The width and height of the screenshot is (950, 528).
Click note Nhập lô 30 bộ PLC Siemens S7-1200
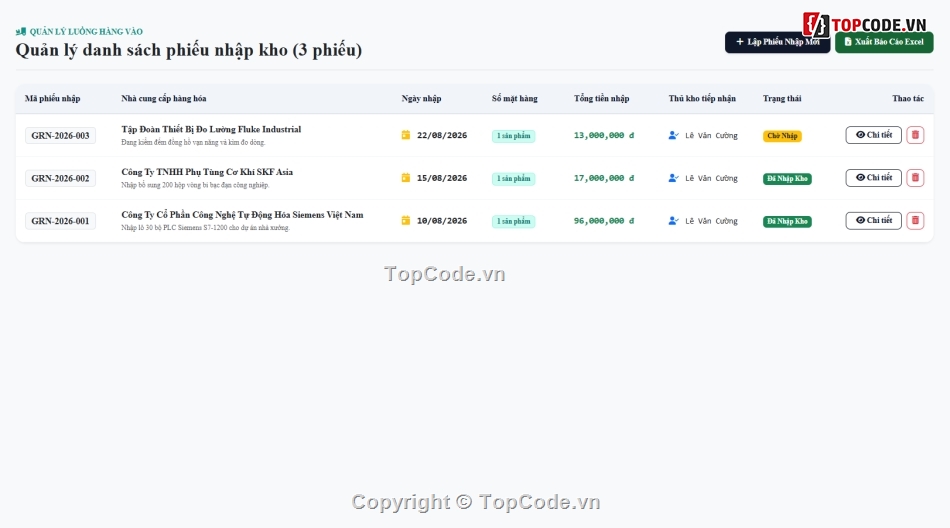point(205,228)
